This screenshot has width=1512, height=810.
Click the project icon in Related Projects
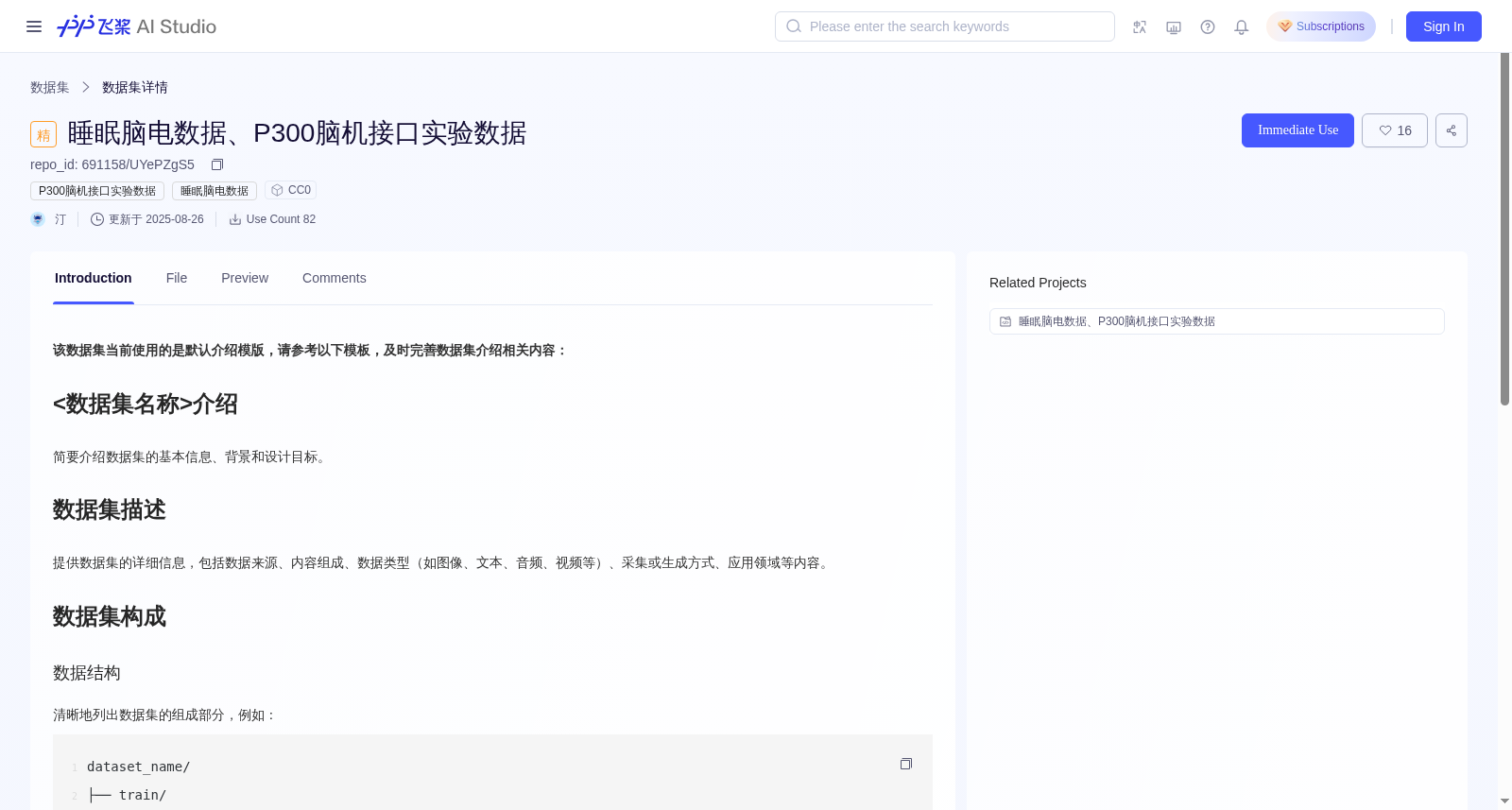coord(1005,321)
